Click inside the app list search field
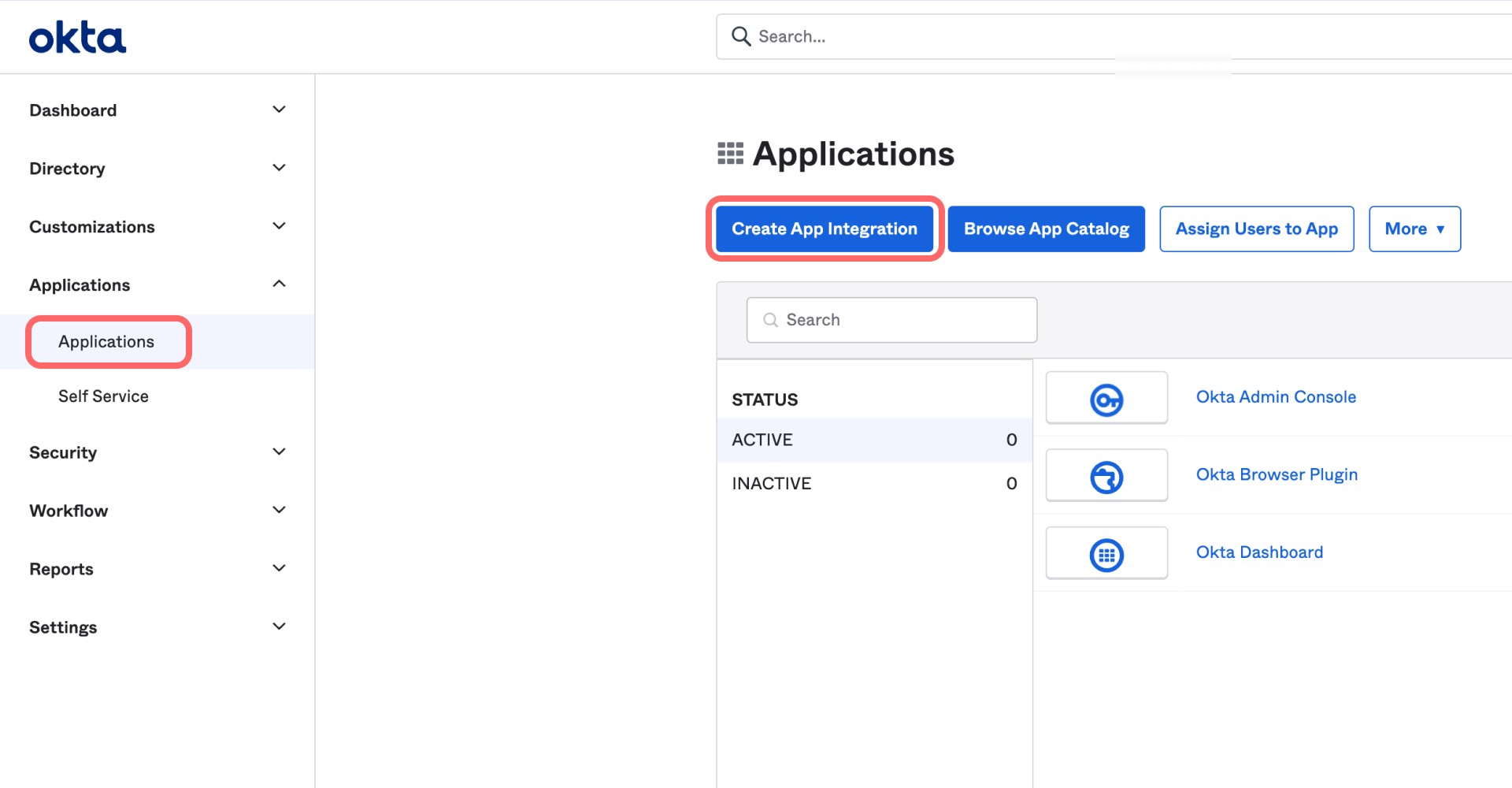 [x=890, y=320]
